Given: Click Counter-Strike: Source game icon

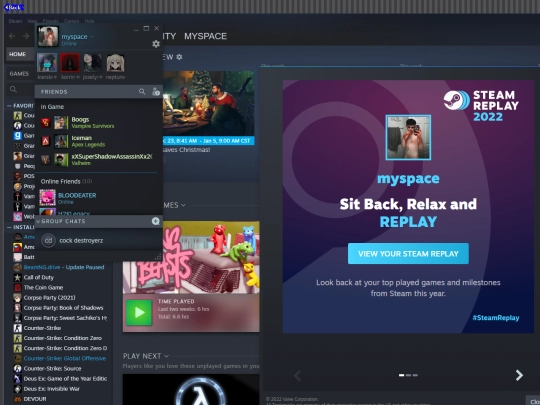Looking at the screenshot, I should coord(18,368).
